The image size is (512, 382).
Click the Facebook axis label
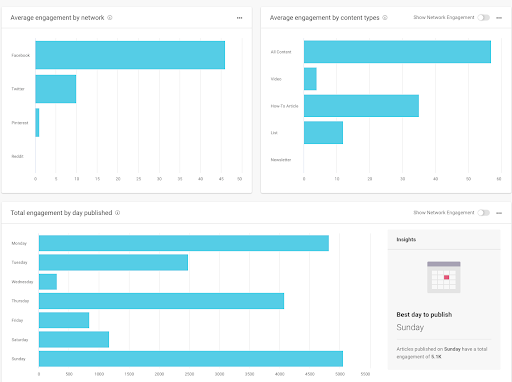(x=20, y=55)
